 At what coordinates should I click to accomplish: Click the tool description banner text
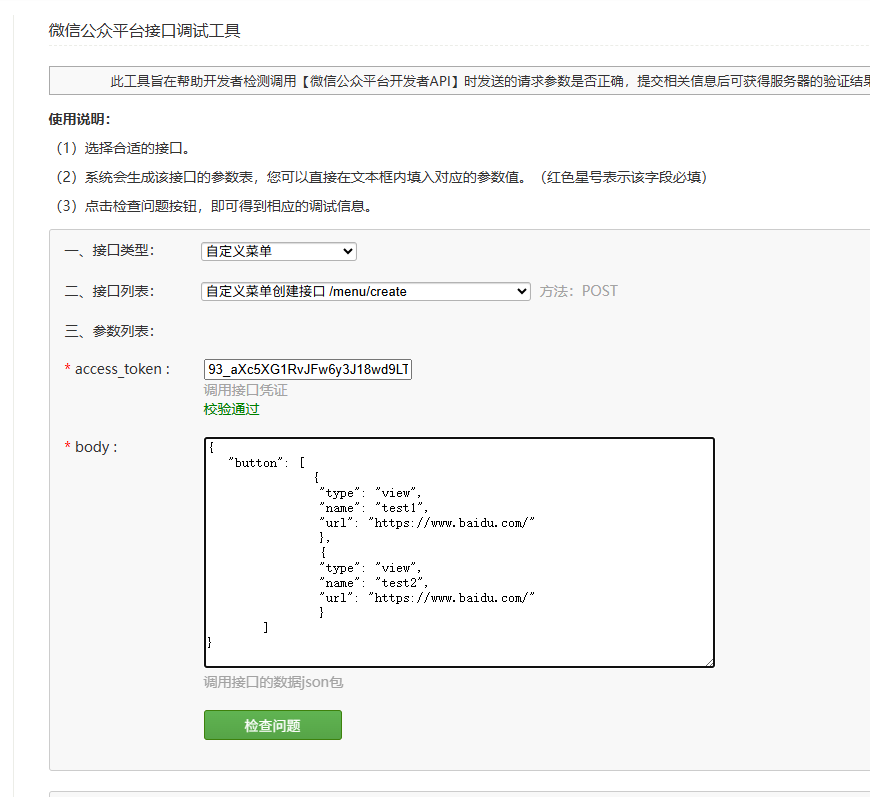click(490, 81)
